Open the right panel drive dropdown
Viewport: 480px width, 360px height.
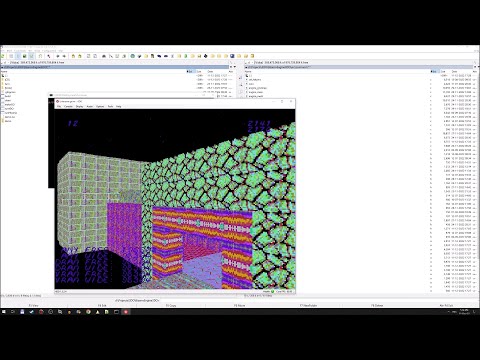(x=249, y=62)
